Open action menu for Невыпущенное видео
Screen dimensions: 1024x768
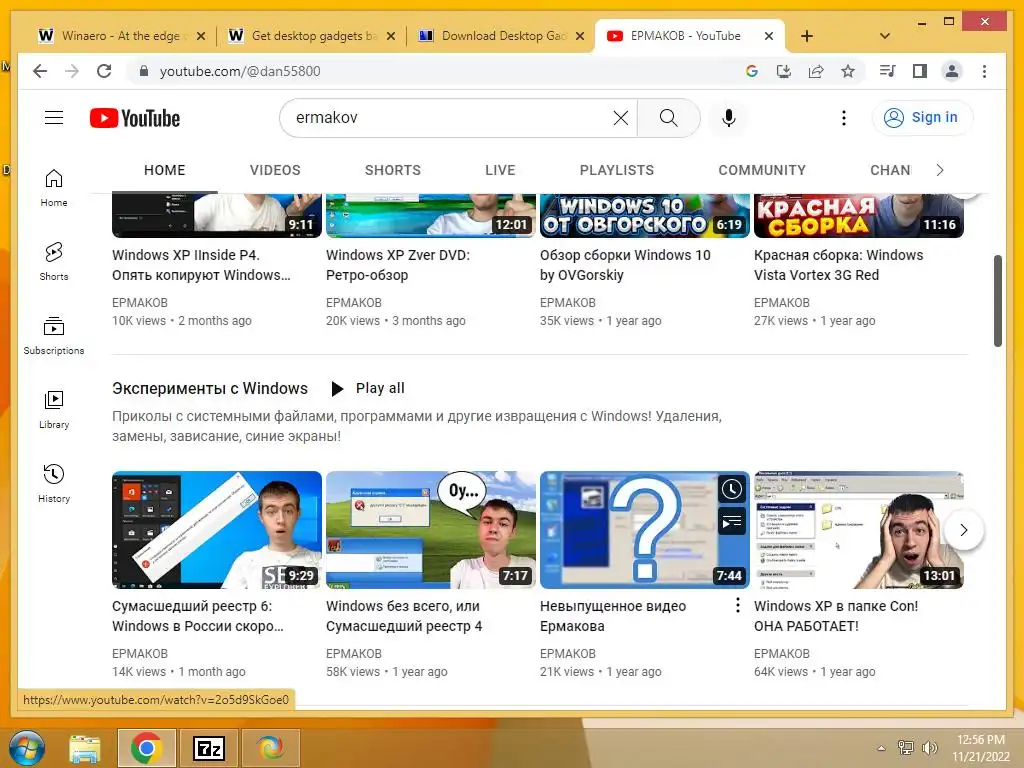point(737,605)
